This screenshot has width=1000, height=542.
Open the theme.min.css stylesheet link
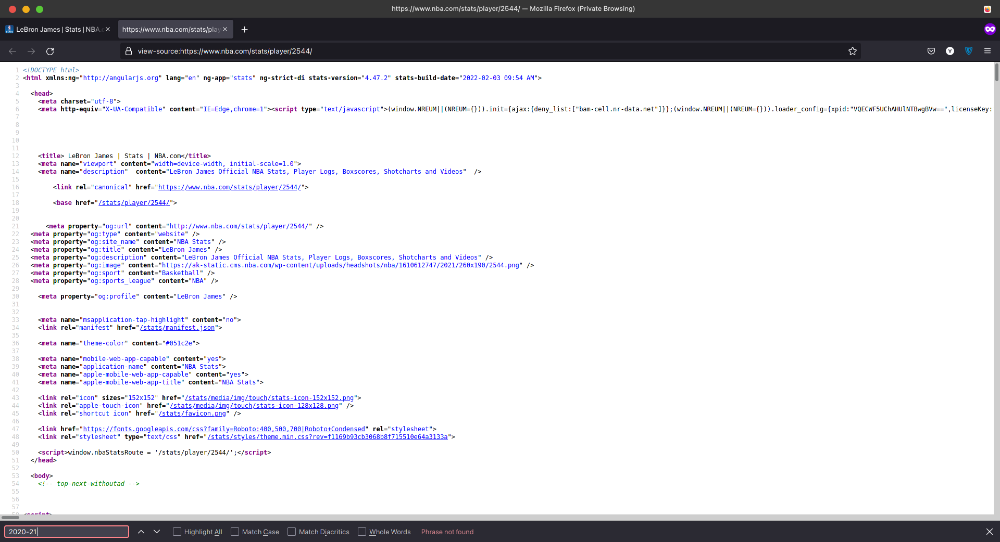328,437
